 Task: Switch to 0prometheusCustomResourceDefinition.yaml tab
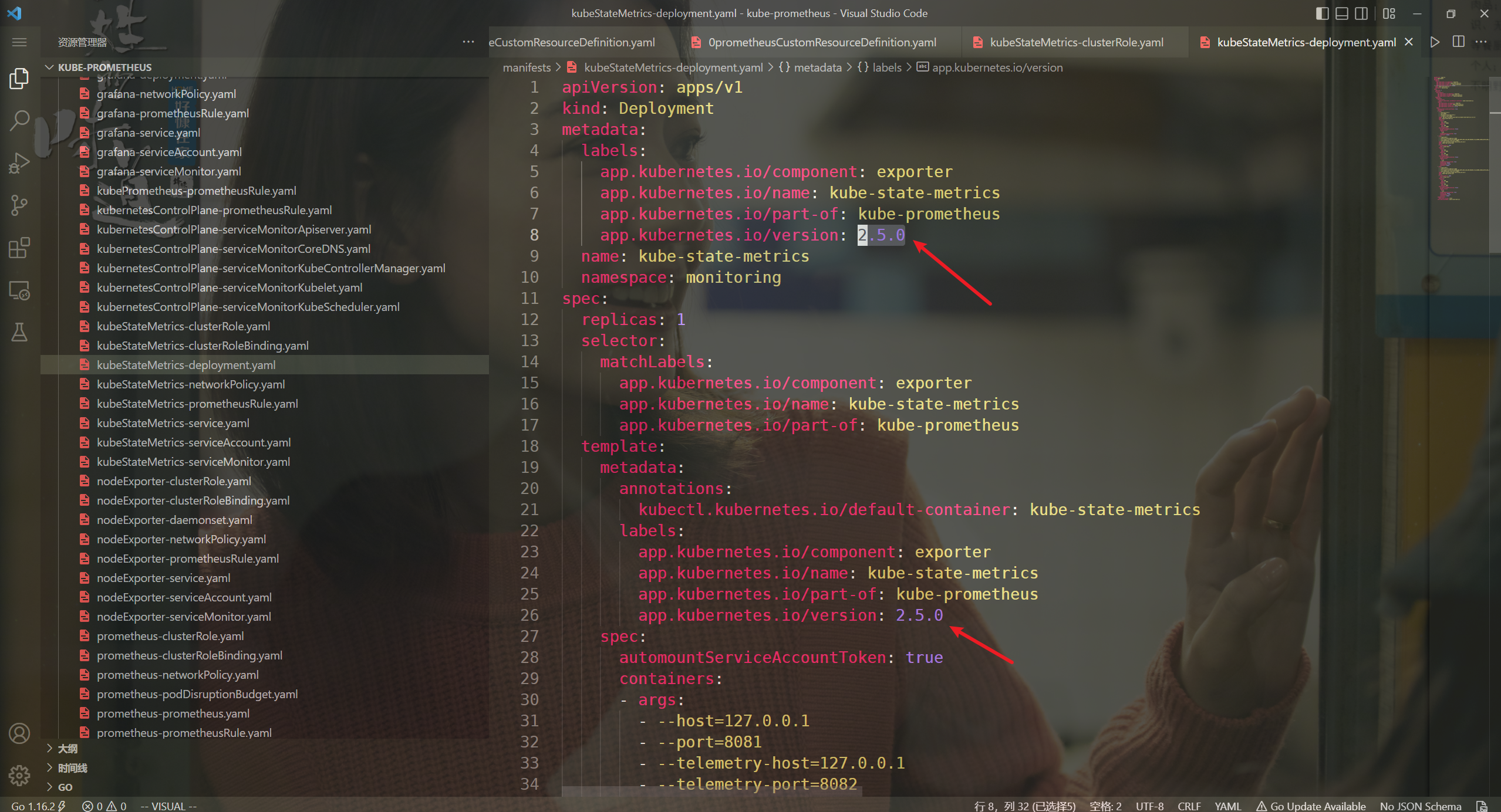click(x=821, y=42)
